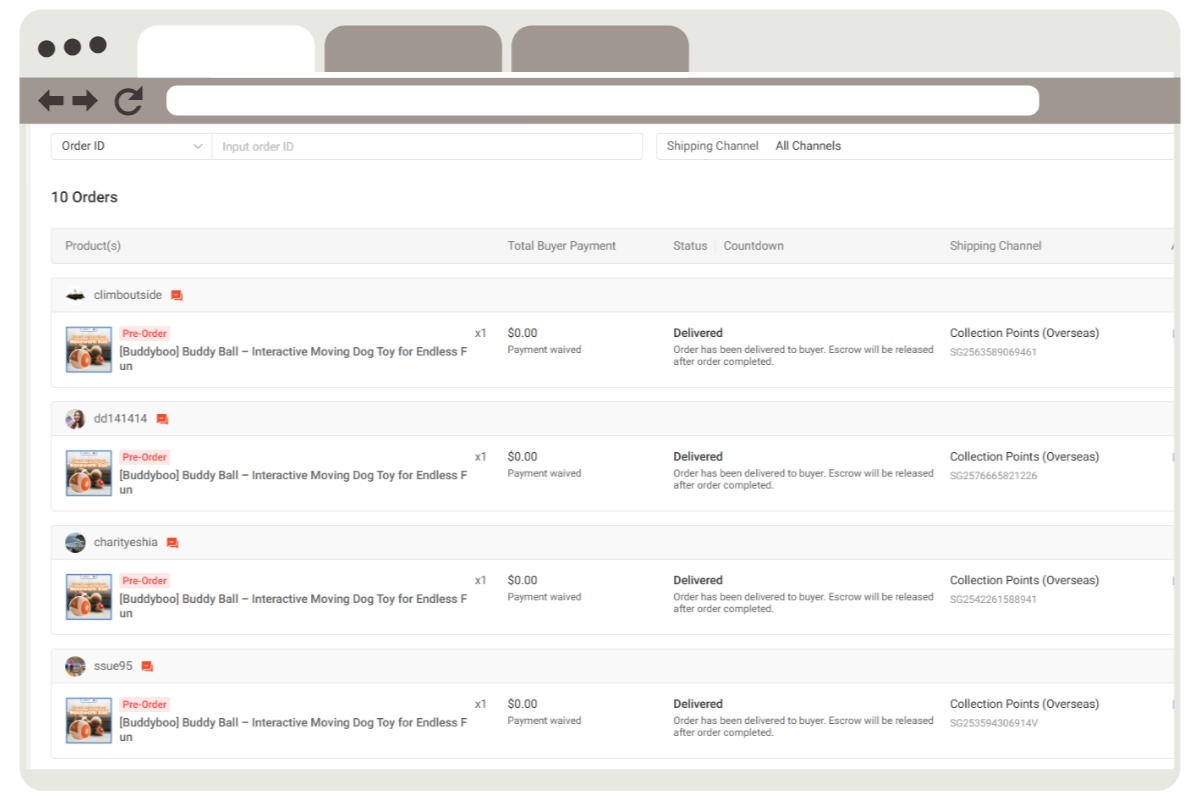
Task: Click the browser forward arrow
Action: click(85, 100)
